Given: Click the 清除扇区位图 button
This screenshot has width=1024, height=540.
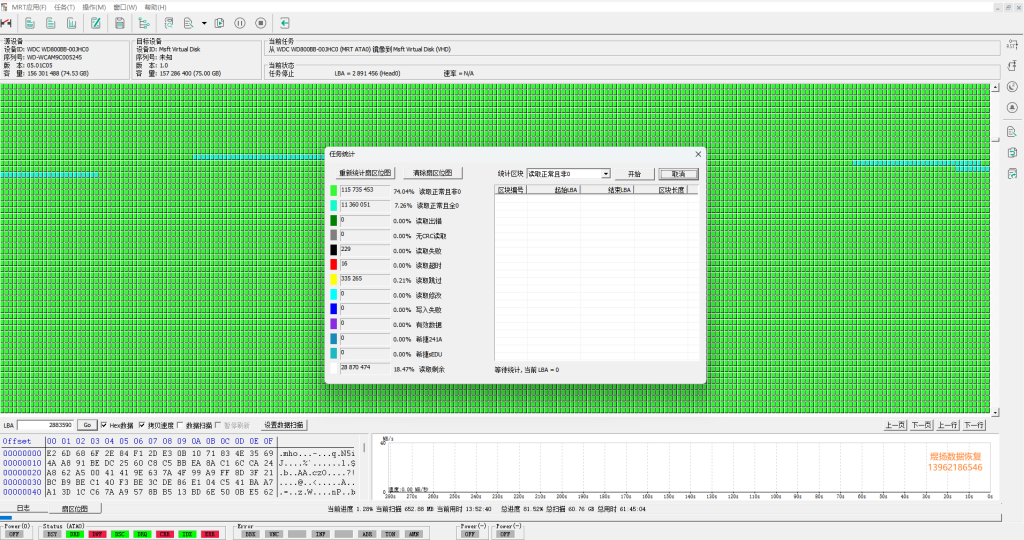Looking at the screenshot, I should [432, 173].
